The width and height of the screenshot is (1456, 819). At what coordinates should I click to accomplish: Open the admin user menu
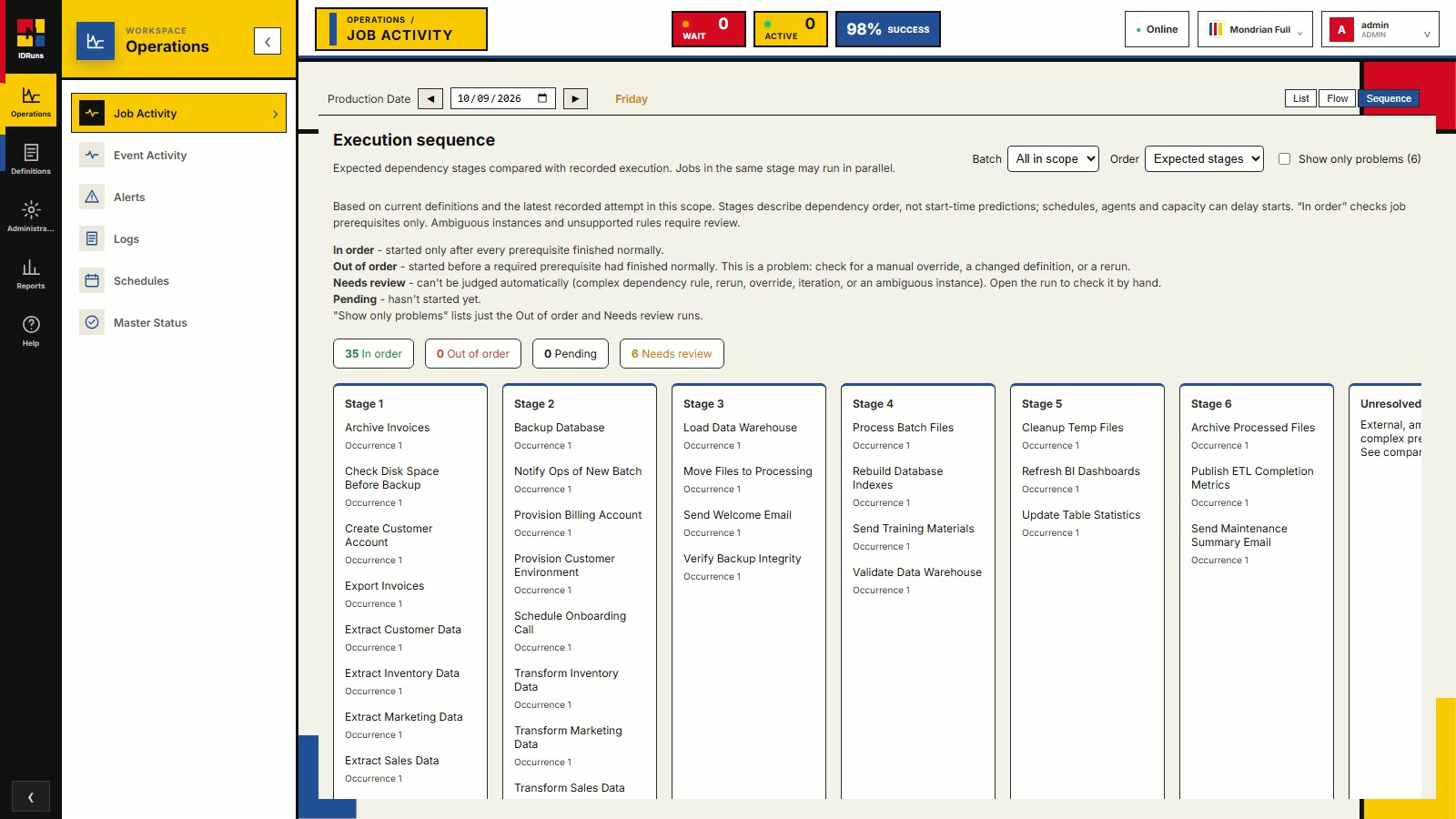tap(1380, 29)
